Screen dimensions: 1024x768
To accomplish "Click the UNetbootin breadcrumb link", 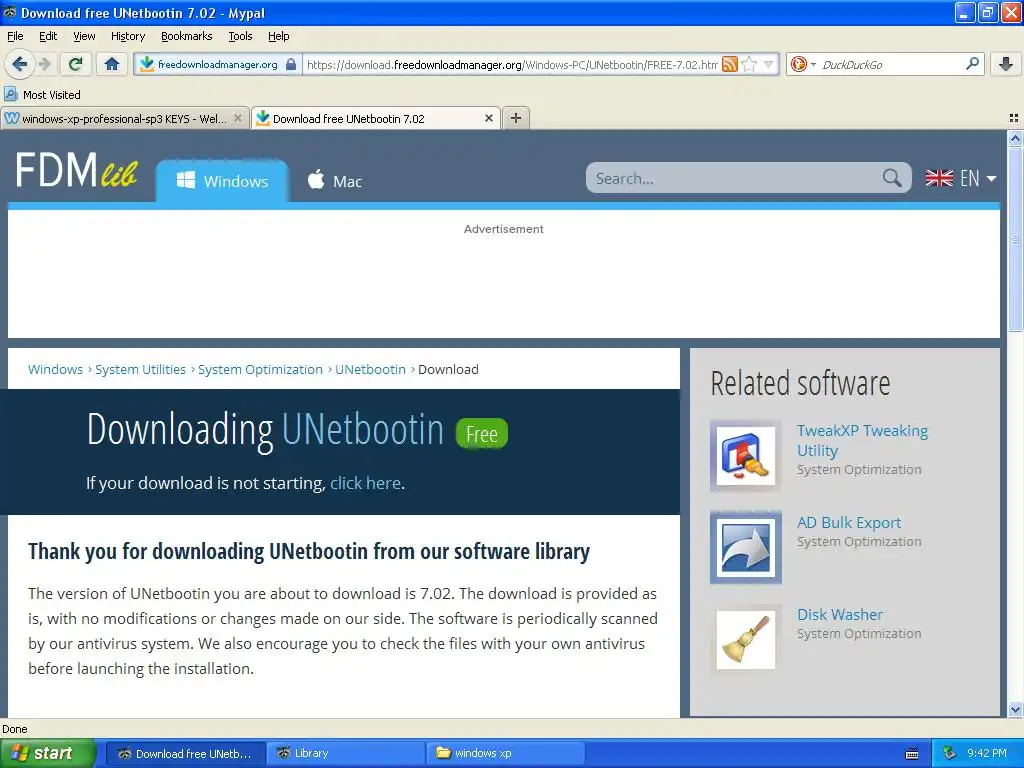I will (x=370, y=369).
